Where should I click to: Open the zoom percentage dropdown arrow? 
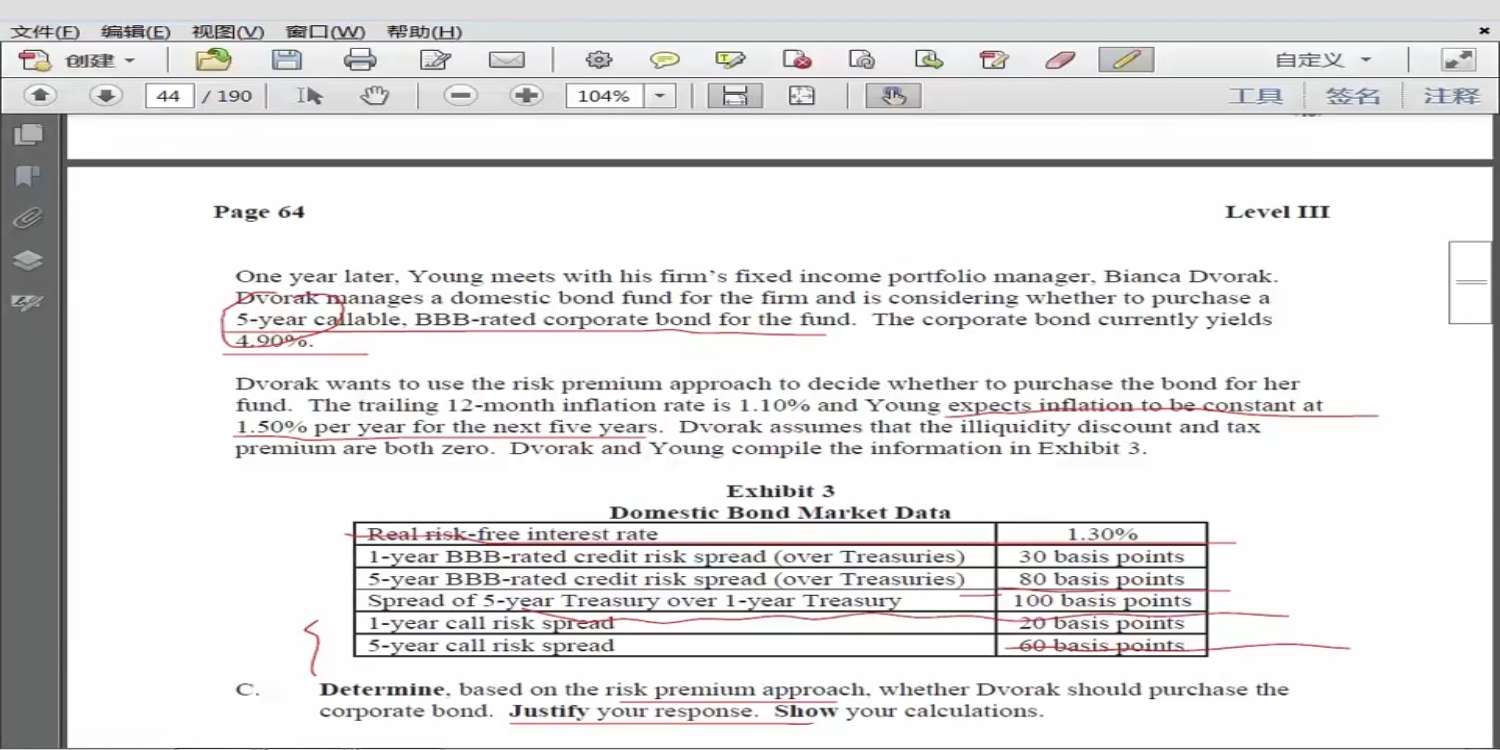(x=660, y=96)
